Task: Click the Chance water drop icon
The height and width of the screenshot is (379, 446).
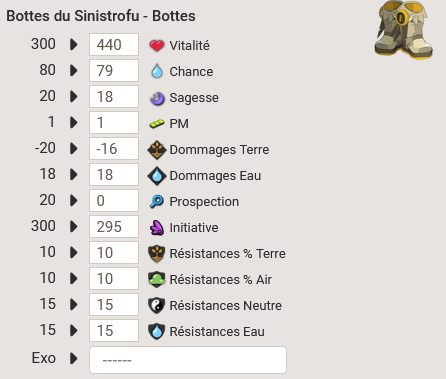Action: [x=157, y=71]
